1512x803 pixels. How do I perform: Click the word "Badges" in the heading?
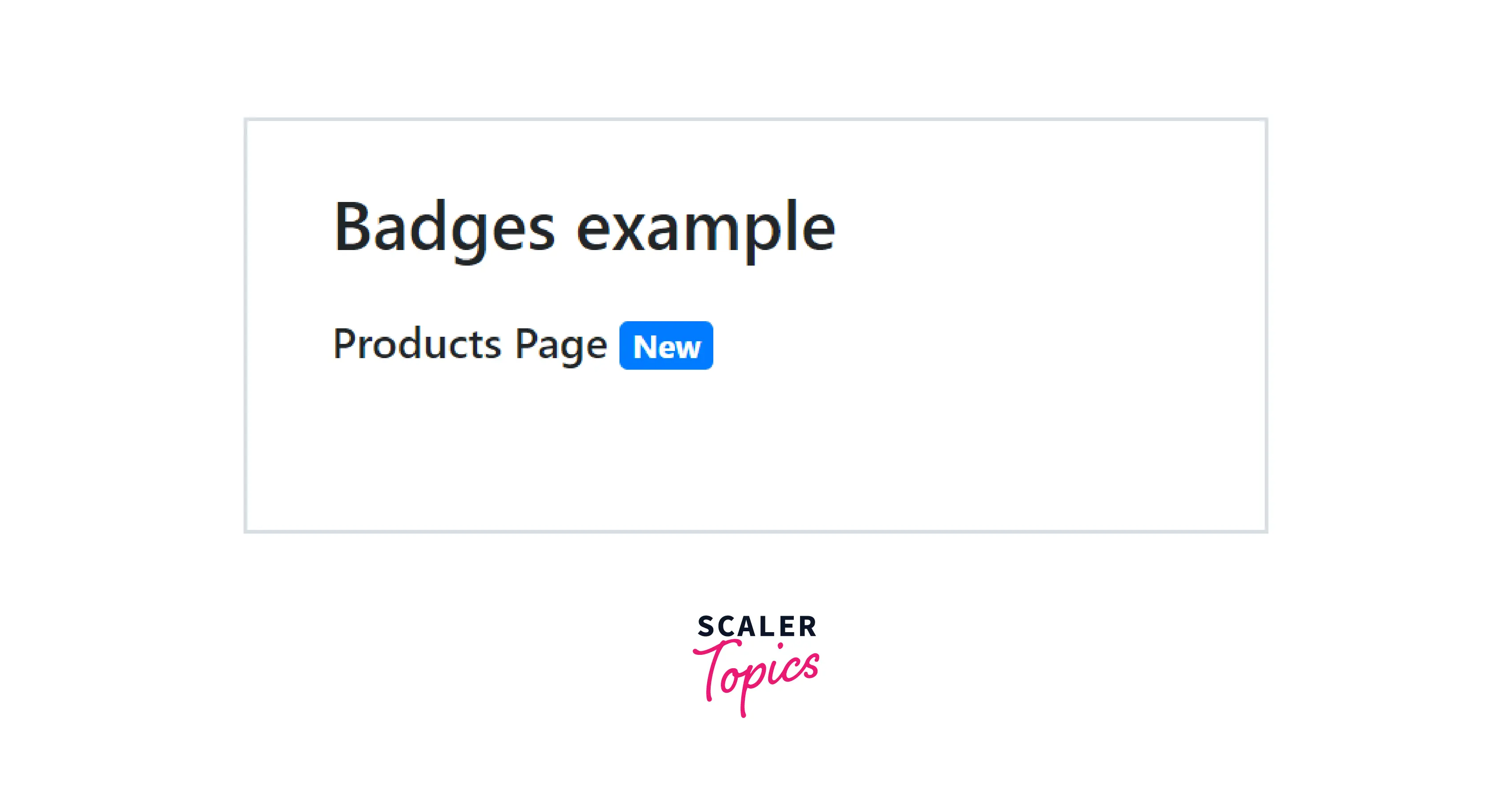point(444,228)
